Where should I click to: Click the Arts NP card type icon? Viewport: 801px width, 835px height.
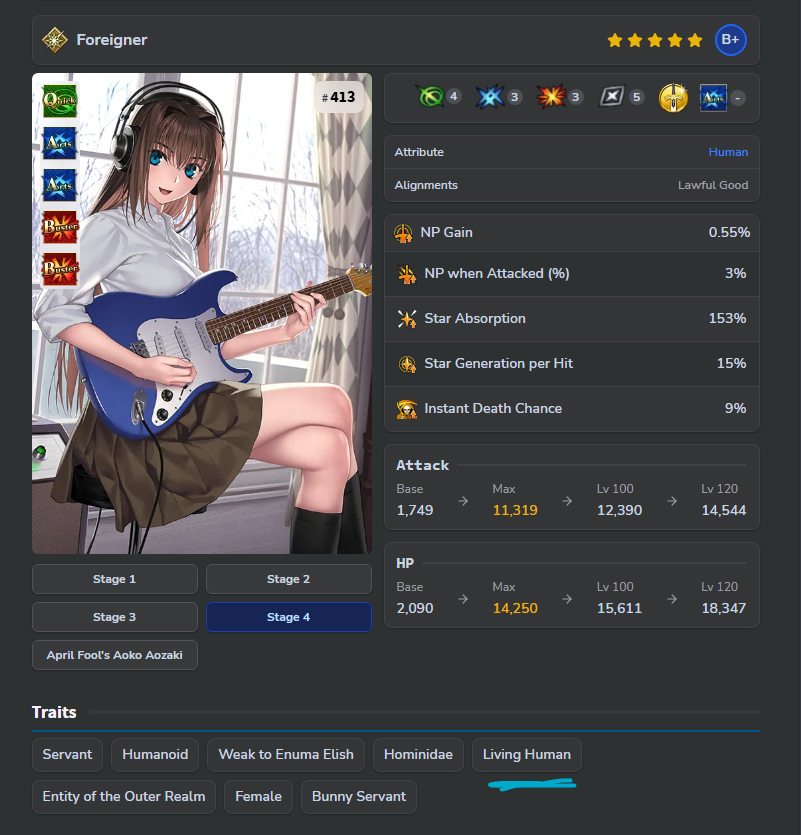click(x=713, y=98)
